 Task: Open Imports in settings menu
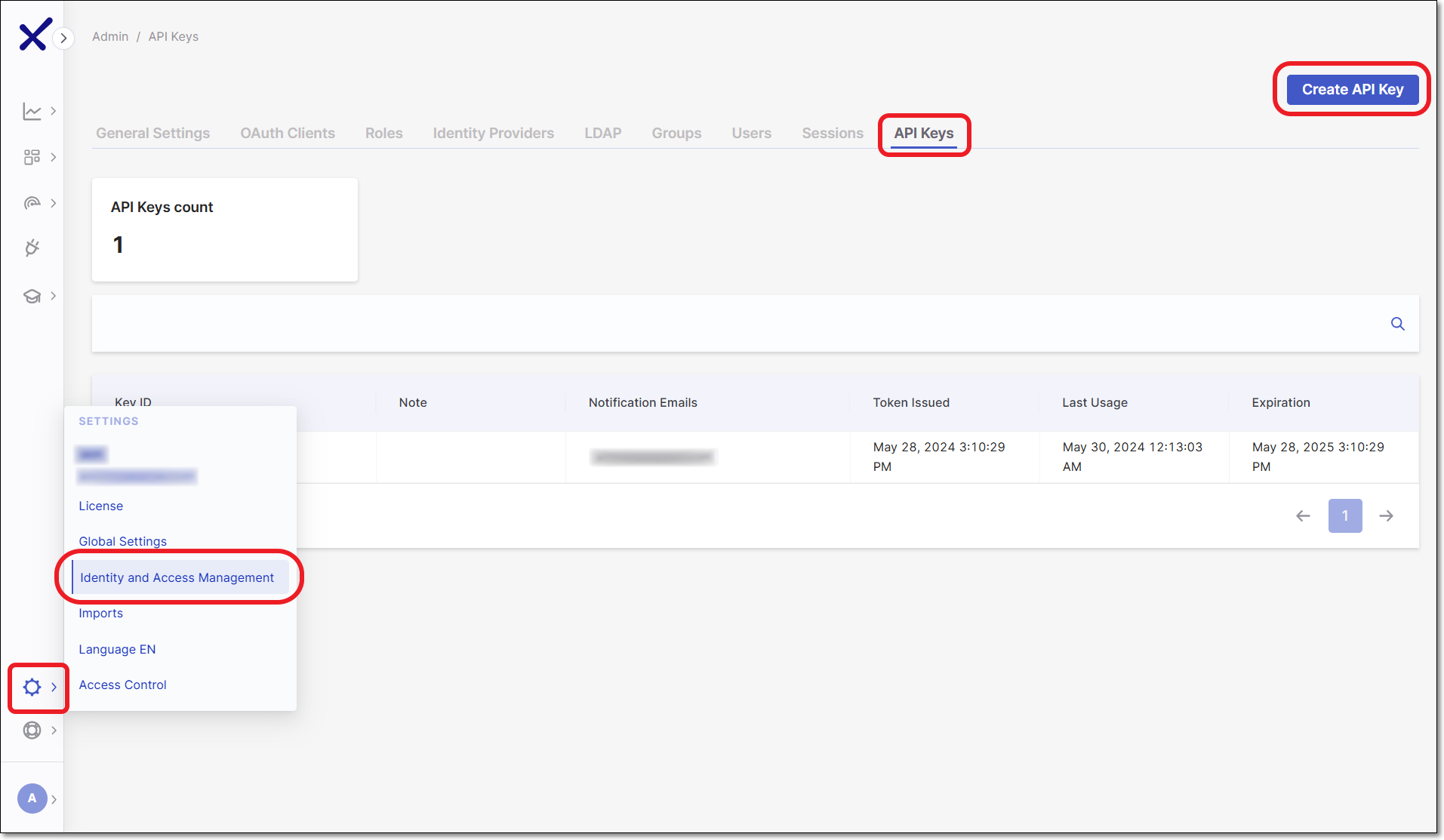(101, 613)
